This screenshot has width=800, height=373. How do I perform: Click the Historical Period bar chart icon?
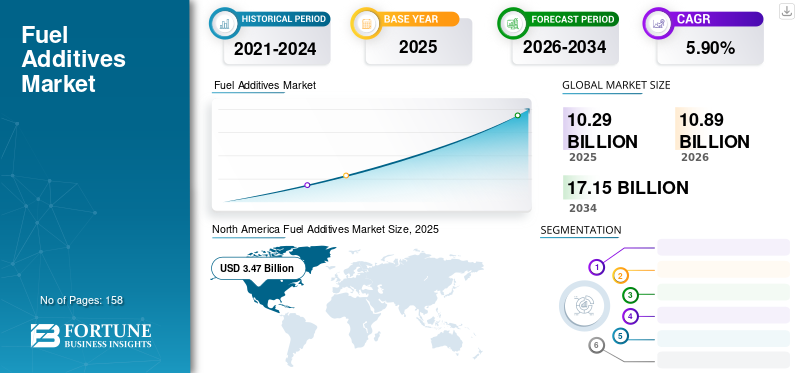[x=224, y=23]
